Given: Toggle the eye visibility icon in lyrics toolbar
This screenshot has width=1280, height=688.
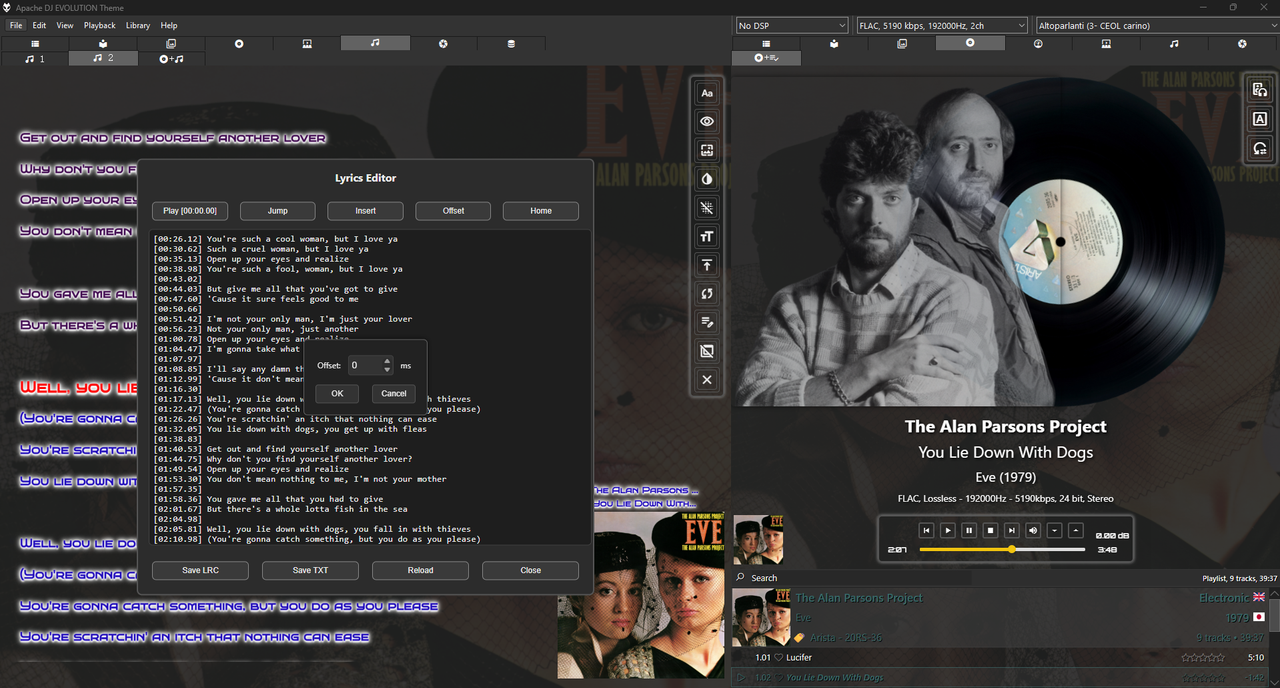Looking at the screenshot, I should [x=707, y=121].
